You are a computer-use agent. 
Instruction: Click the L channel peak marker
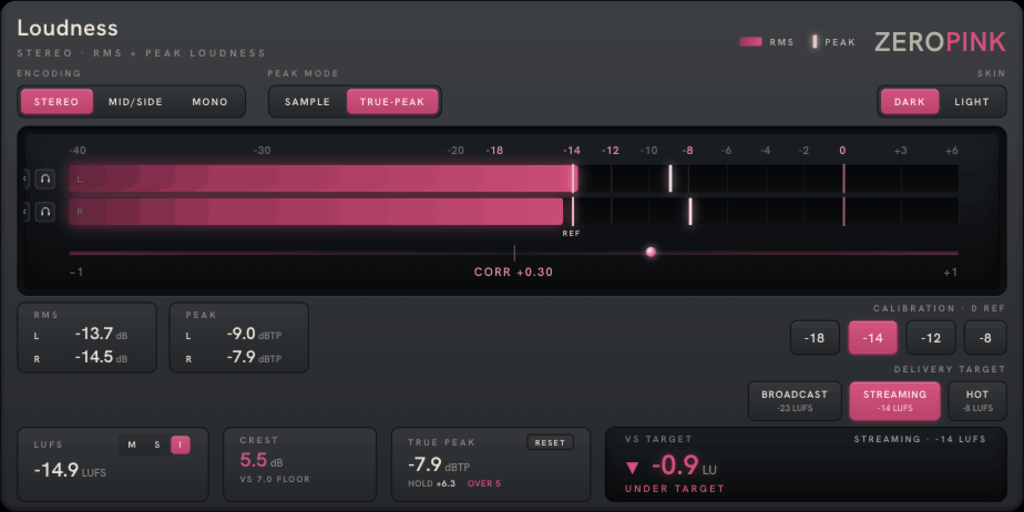pyautogui.click(x=670, y=178)
